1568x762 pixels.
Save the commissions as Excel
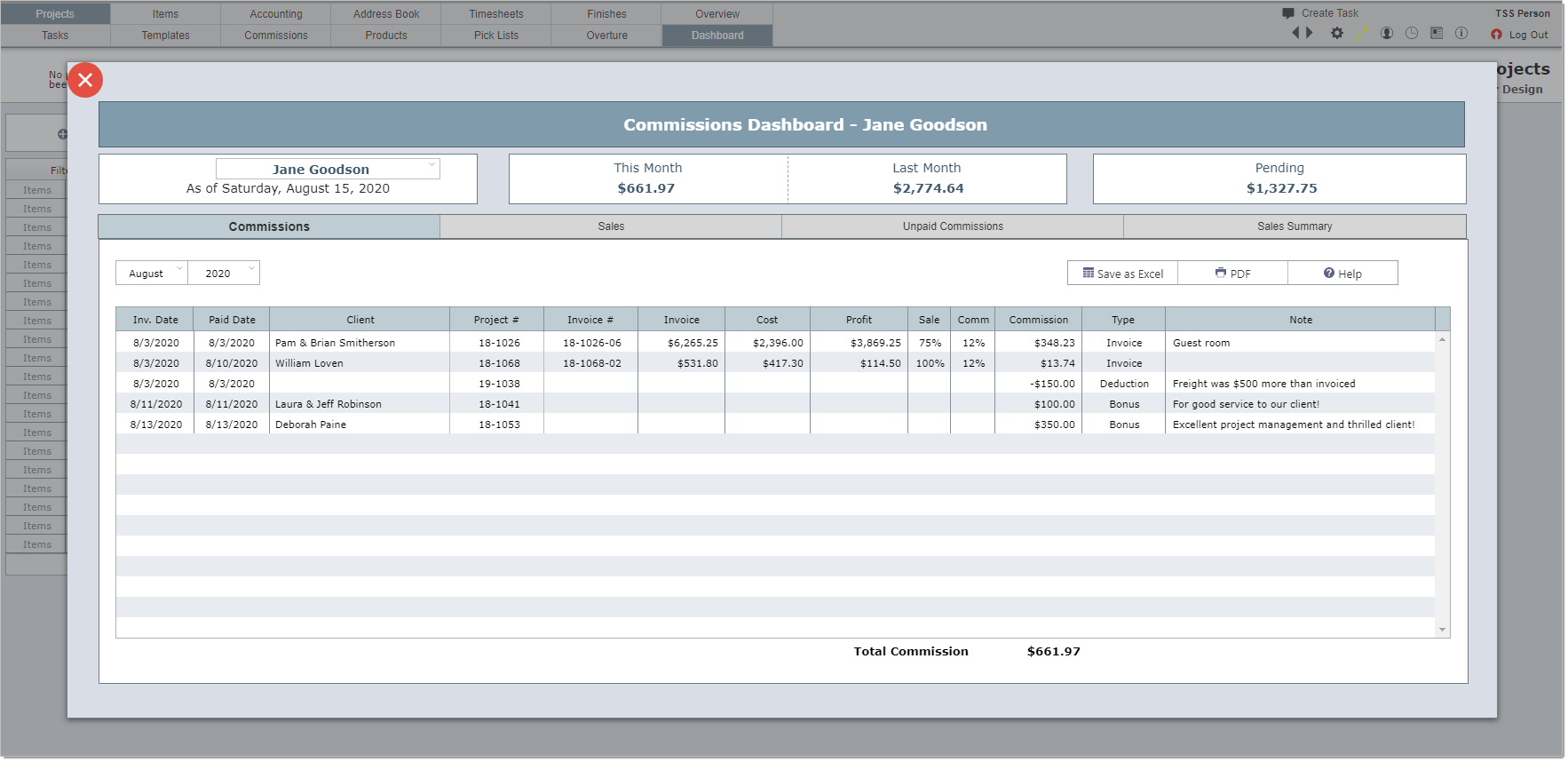1123,274
